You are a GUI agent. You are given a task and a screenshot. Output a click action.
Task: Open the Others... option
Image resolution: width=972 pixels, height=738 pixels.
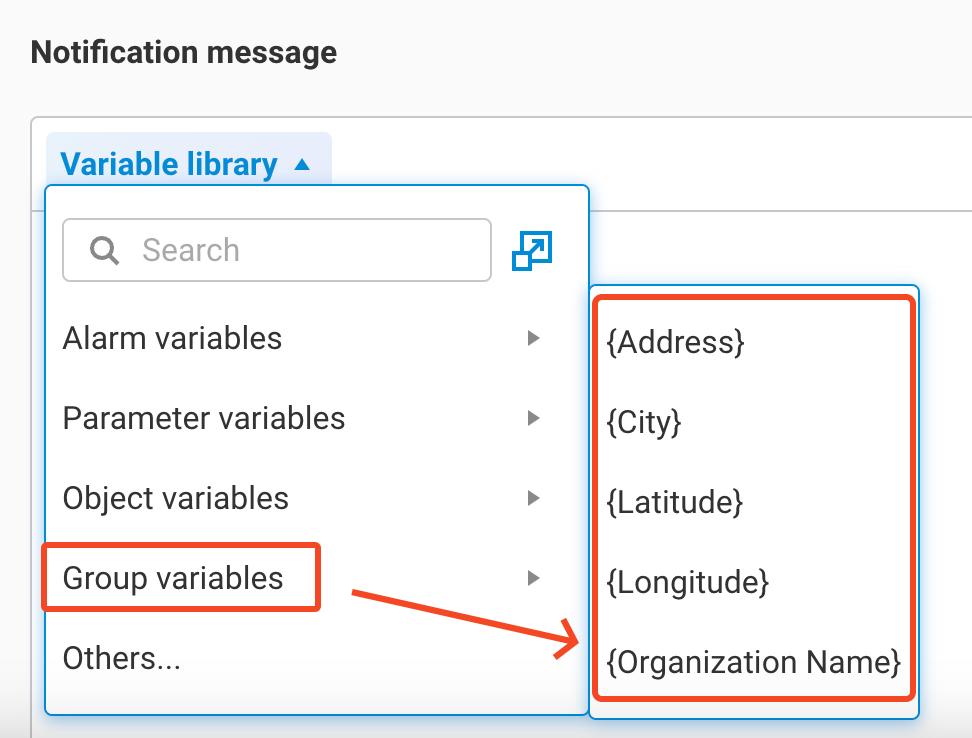pyautogui.click(x=122, y=658)
